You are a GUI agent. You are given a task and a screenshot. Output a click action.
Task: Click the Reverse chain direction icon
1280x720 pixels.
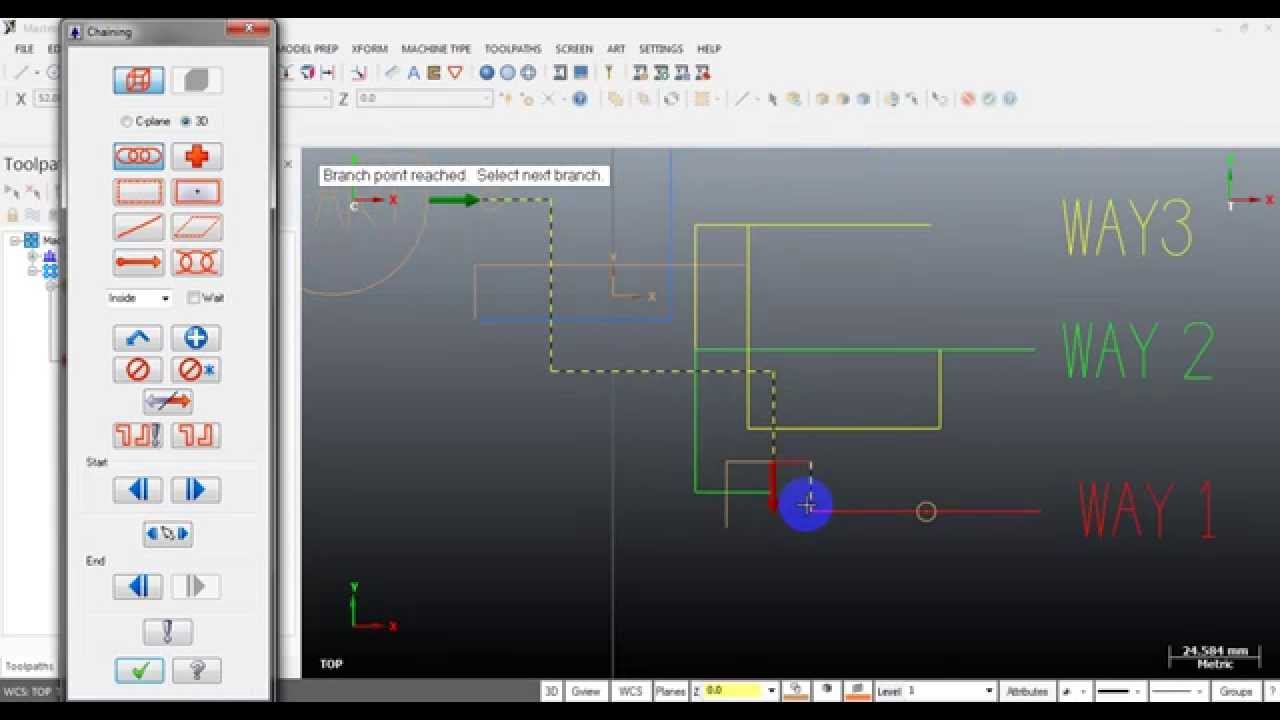pyautogui.click(x=168, y=402)
